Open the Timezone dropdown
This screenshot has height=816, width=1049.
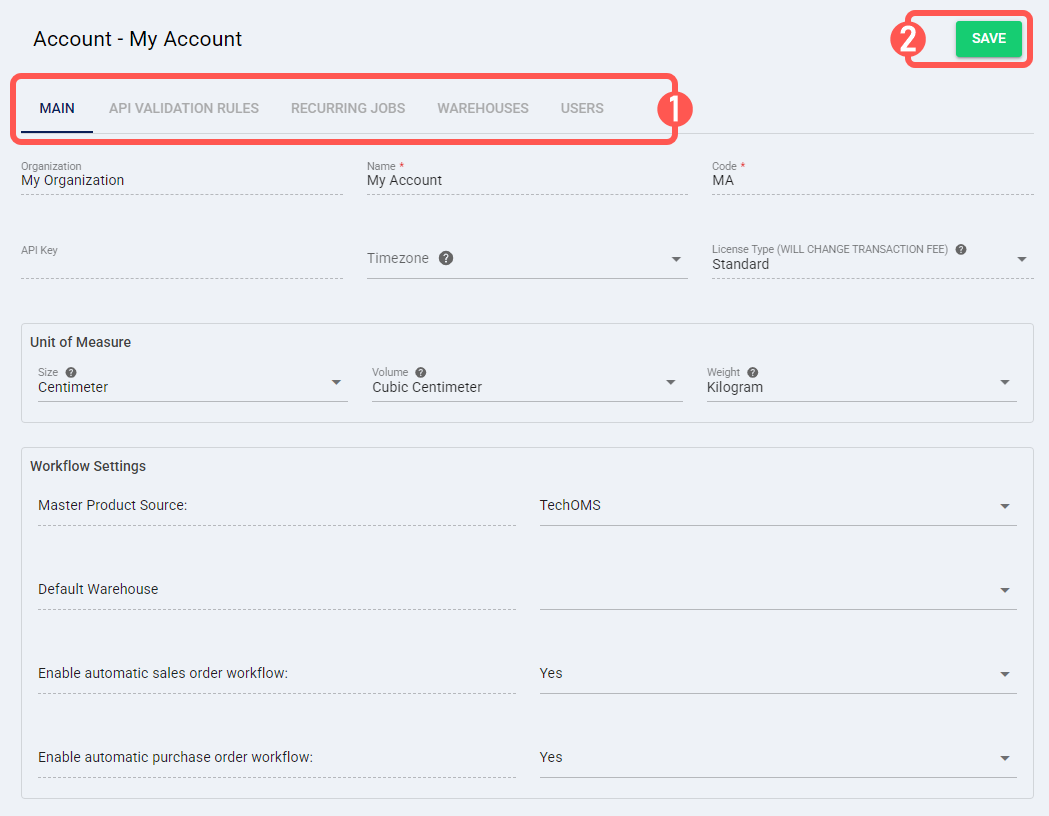(527, 259)
